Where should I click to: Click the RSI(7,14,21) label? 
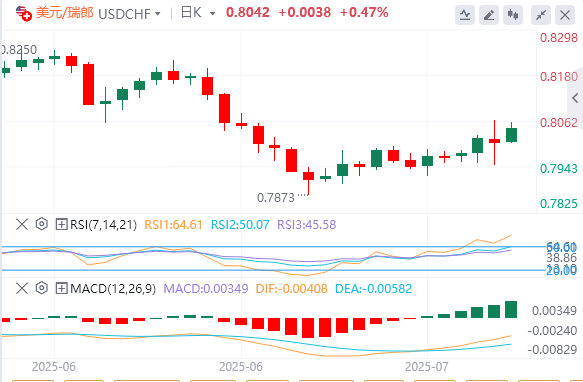tap(103, 225)
